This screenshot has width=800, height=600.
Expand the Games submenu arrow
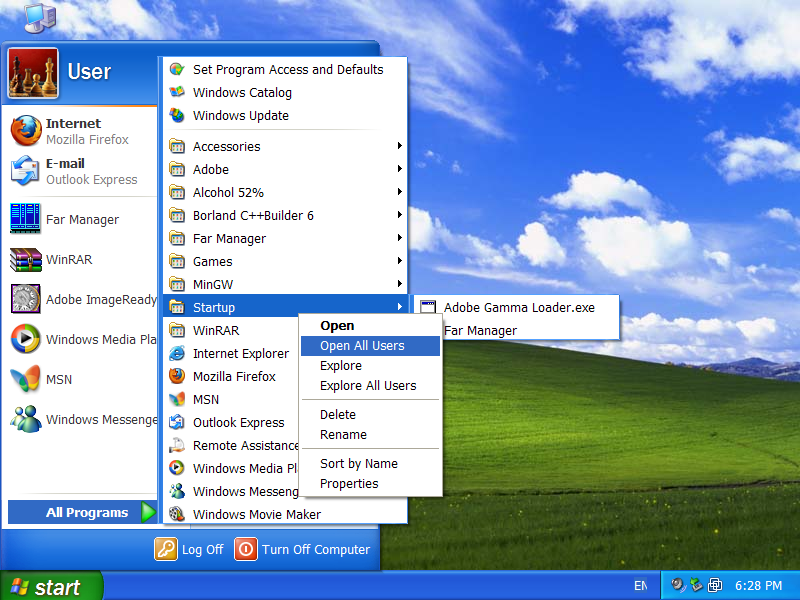point(400,261)
